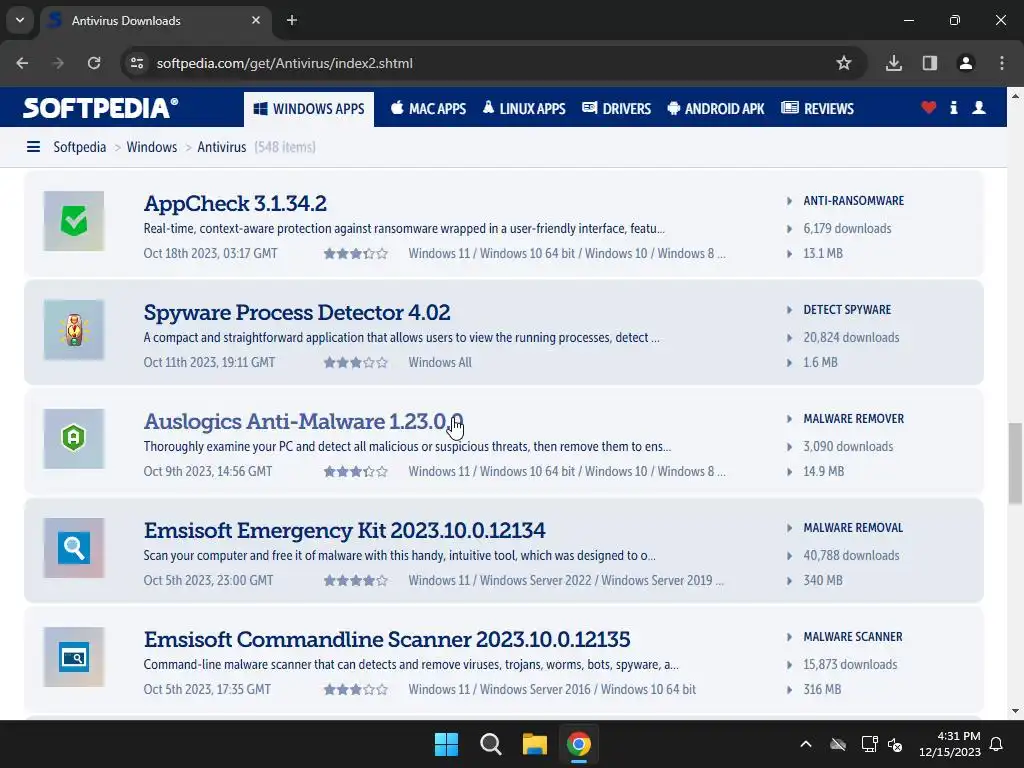
Task: Open Chrome three-dot menu
Action: [1002, 63]
